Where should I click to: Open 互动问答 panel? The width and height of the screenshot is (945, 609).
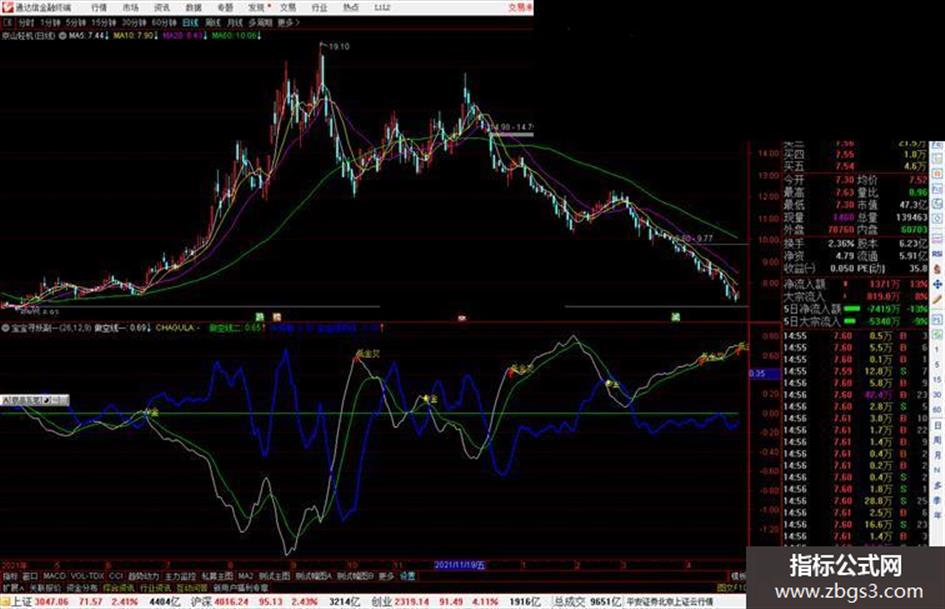[192, 587]
